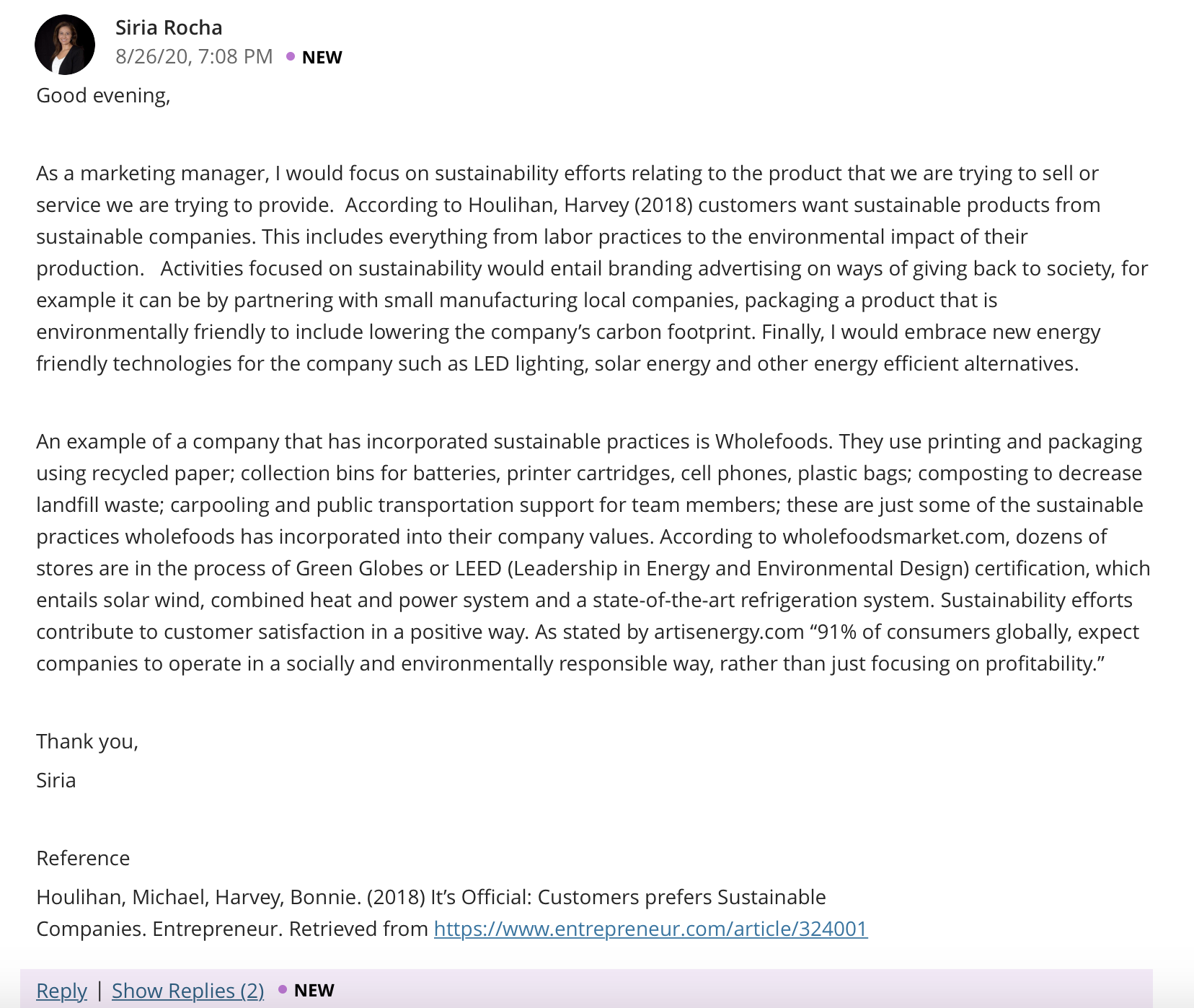The image size is (1194, 1008).
Task: Click the artisenergy.com mention in the text
Action: [729, 632]
